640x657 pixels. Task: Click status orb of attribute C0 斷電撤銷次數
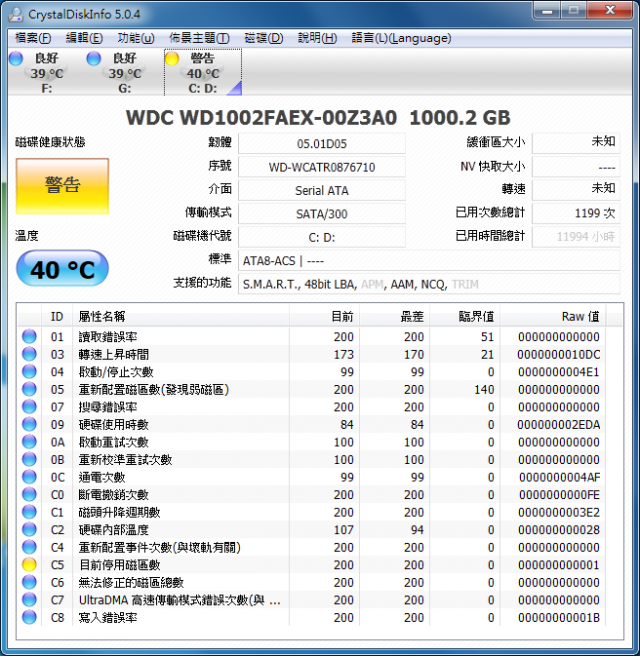pos(29,494)
